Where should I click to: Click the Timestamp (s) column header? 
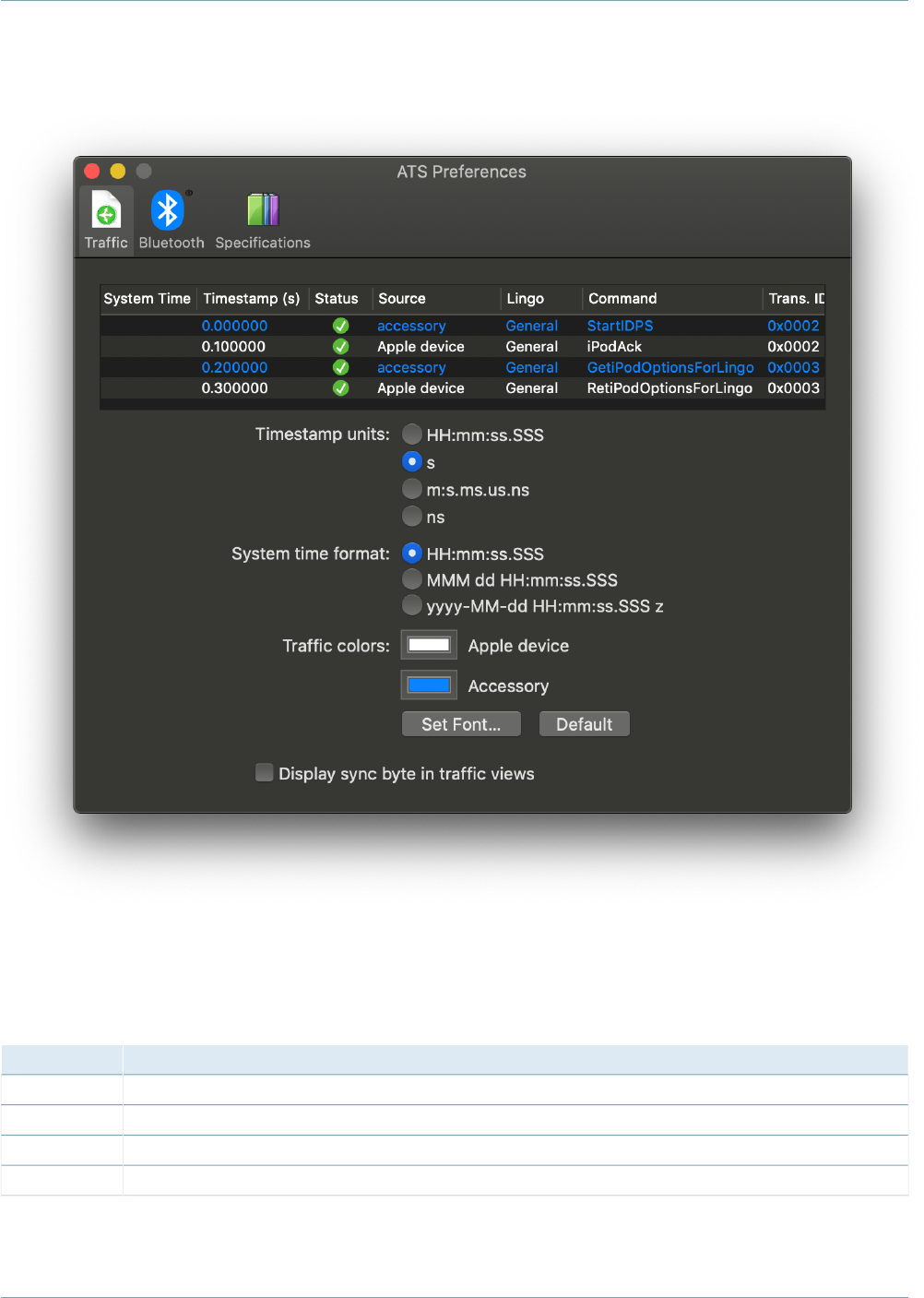(x=252, y=299)
